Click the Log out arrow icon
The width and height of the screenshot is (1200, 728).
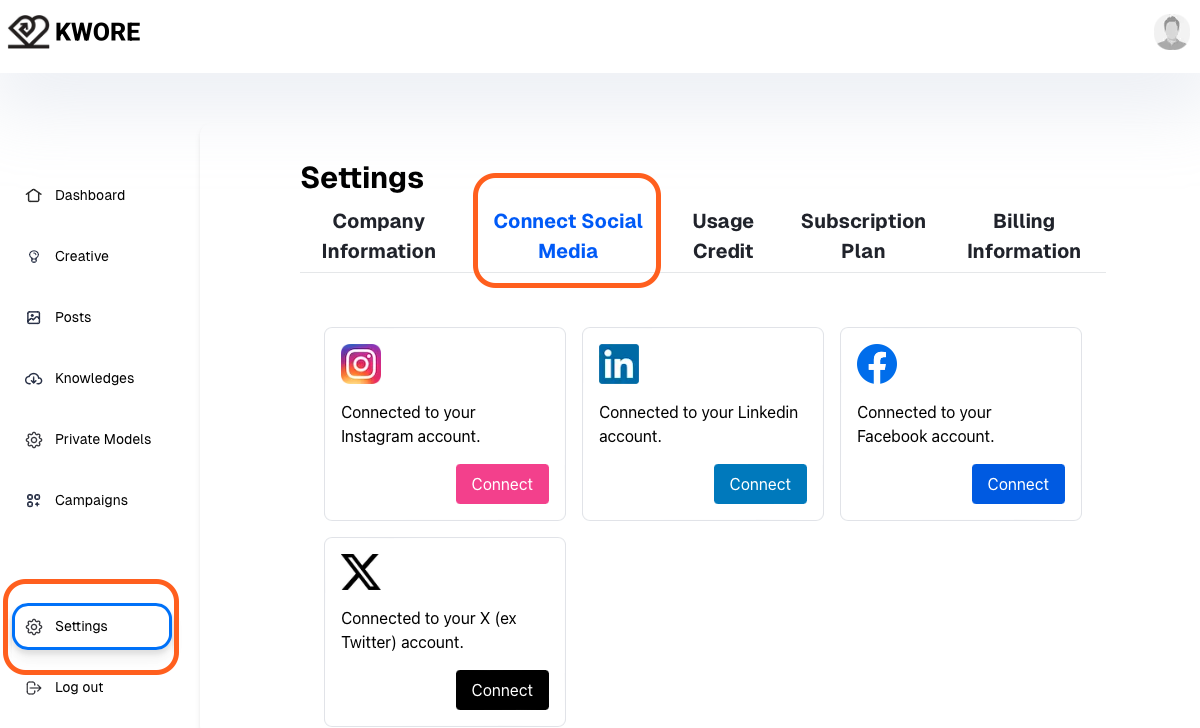pos(34,687)
